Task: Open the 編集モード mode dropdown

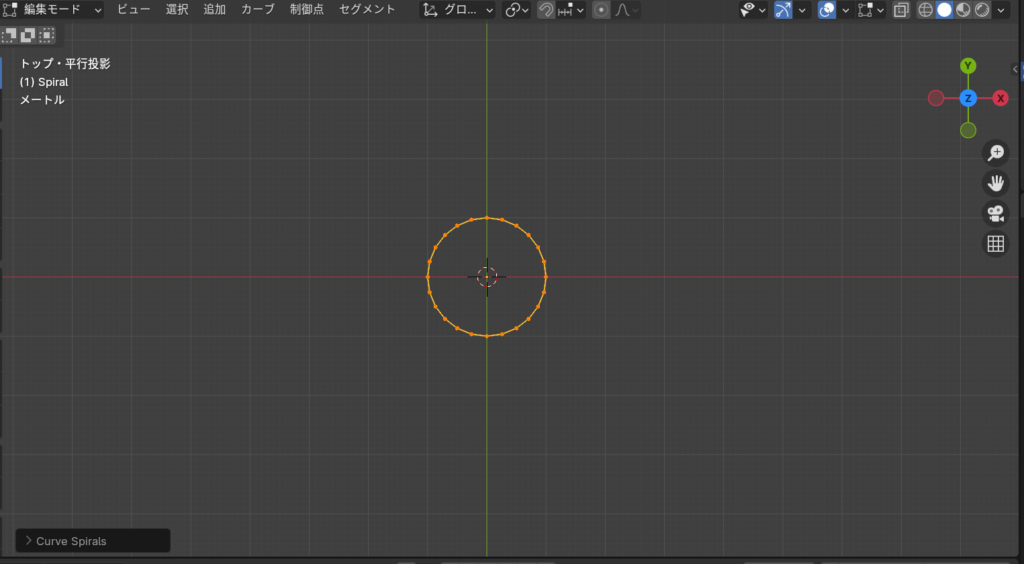Action: [54, 10]
